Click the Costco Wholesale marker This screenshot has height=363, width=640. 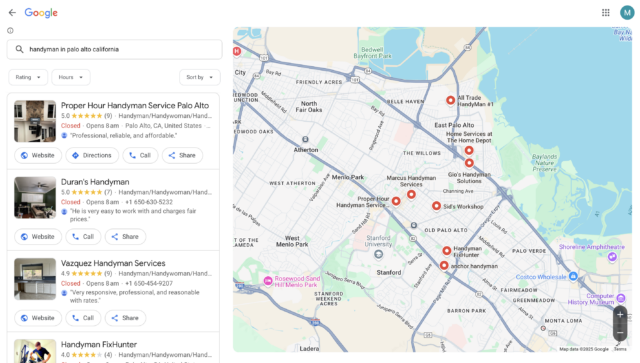573,276
